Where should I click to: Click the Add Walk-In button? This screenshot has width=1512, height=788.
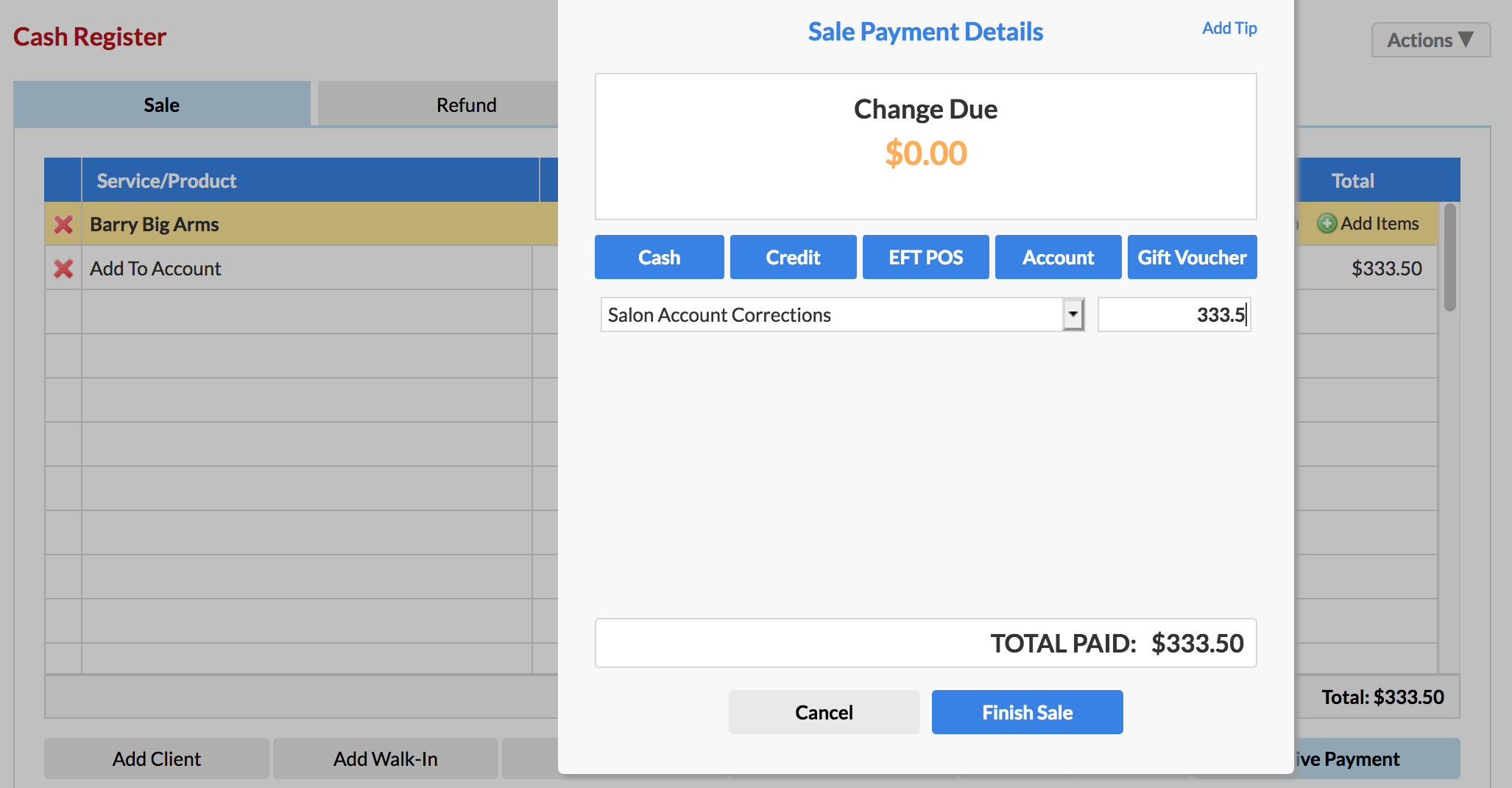pyautogui.click(x=386, y=759)
